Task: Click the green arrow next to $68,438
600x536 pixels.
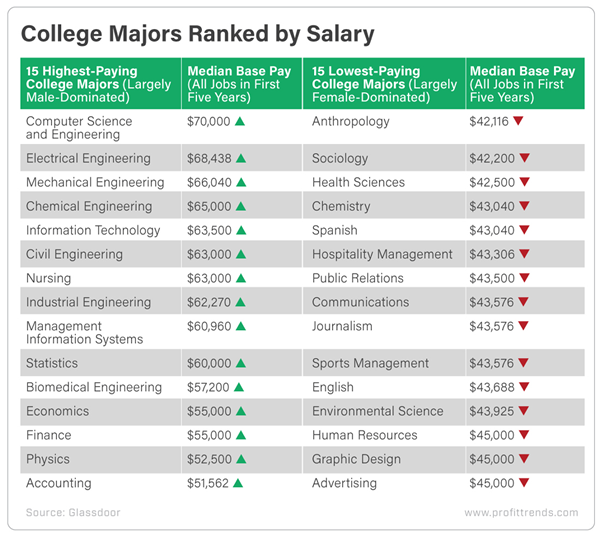Action: (x=241, y=158)
